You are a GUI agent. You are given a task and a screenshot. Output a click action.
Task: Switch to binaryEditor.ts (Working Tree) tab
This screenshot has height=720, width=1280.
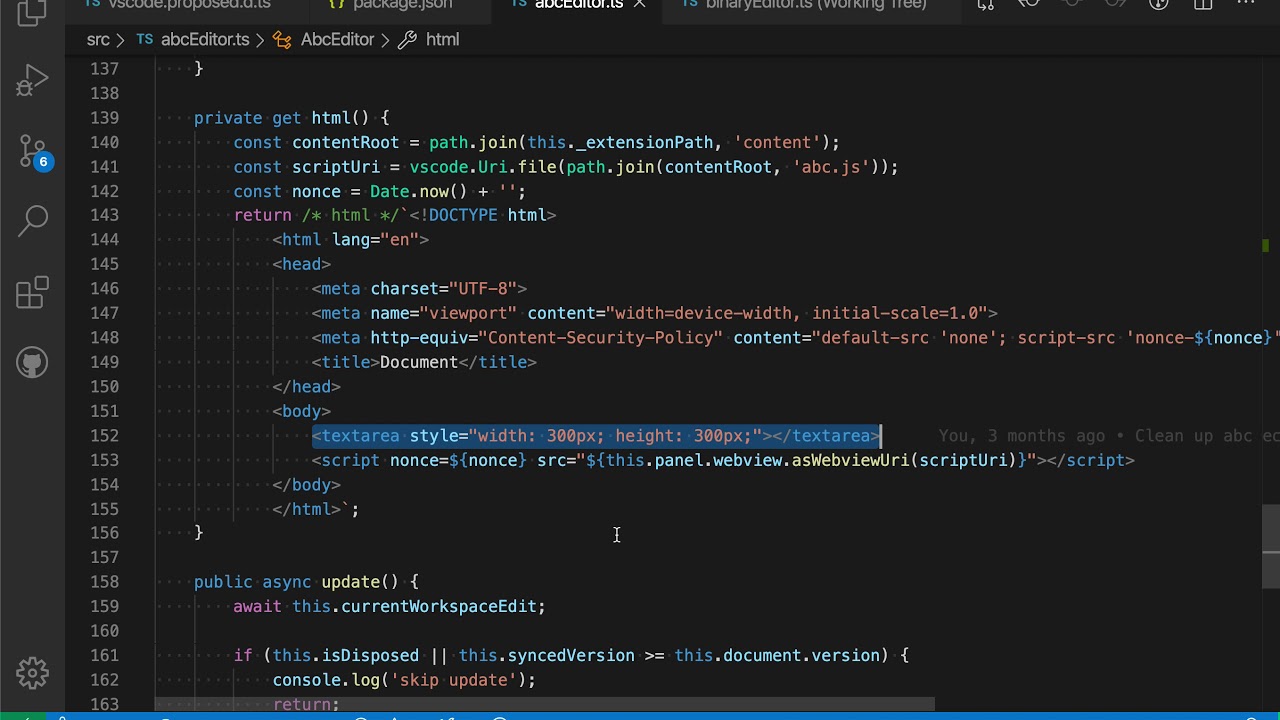[x=805, y=4]
